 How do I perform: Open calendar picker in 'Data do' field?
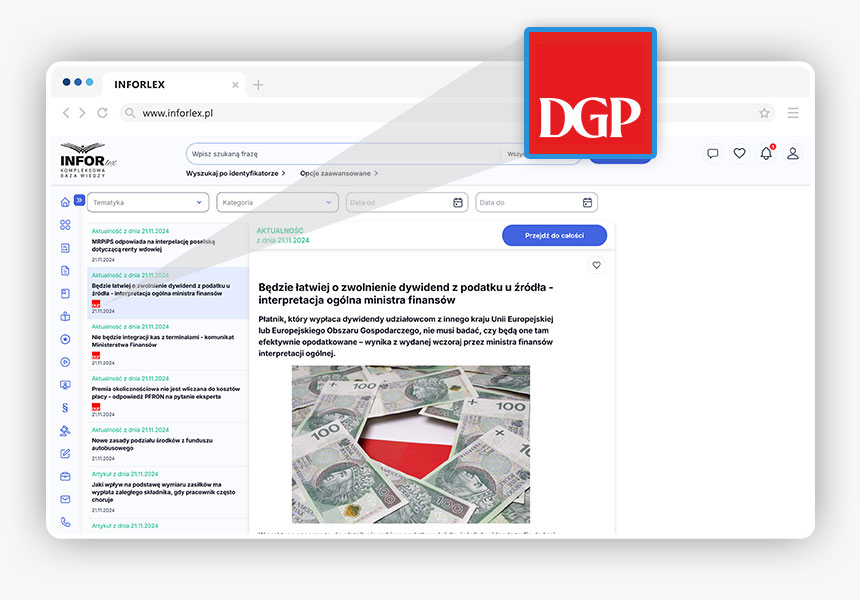point(587,202)
